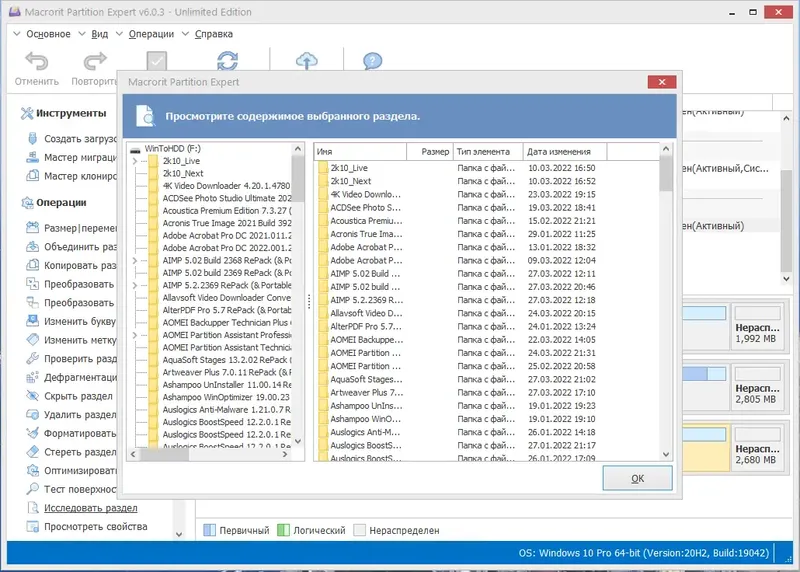Select 4K Video Downlo... row in list

487,194
